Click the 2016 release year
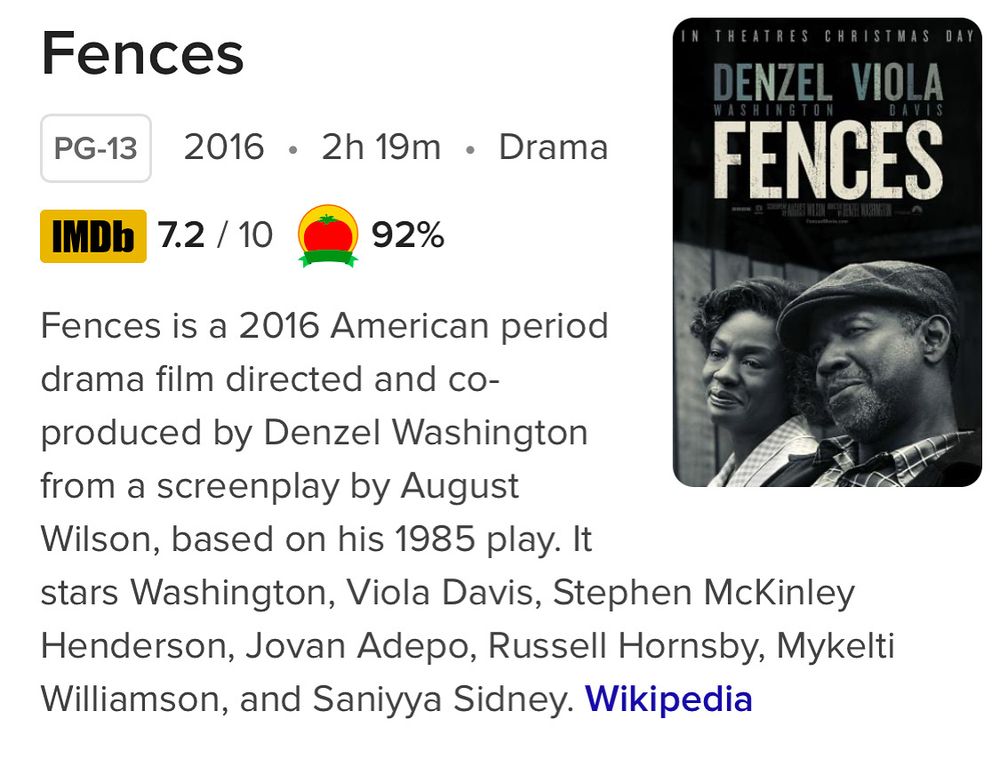This screenshot has height=766, width=1000. coord(224,148)
